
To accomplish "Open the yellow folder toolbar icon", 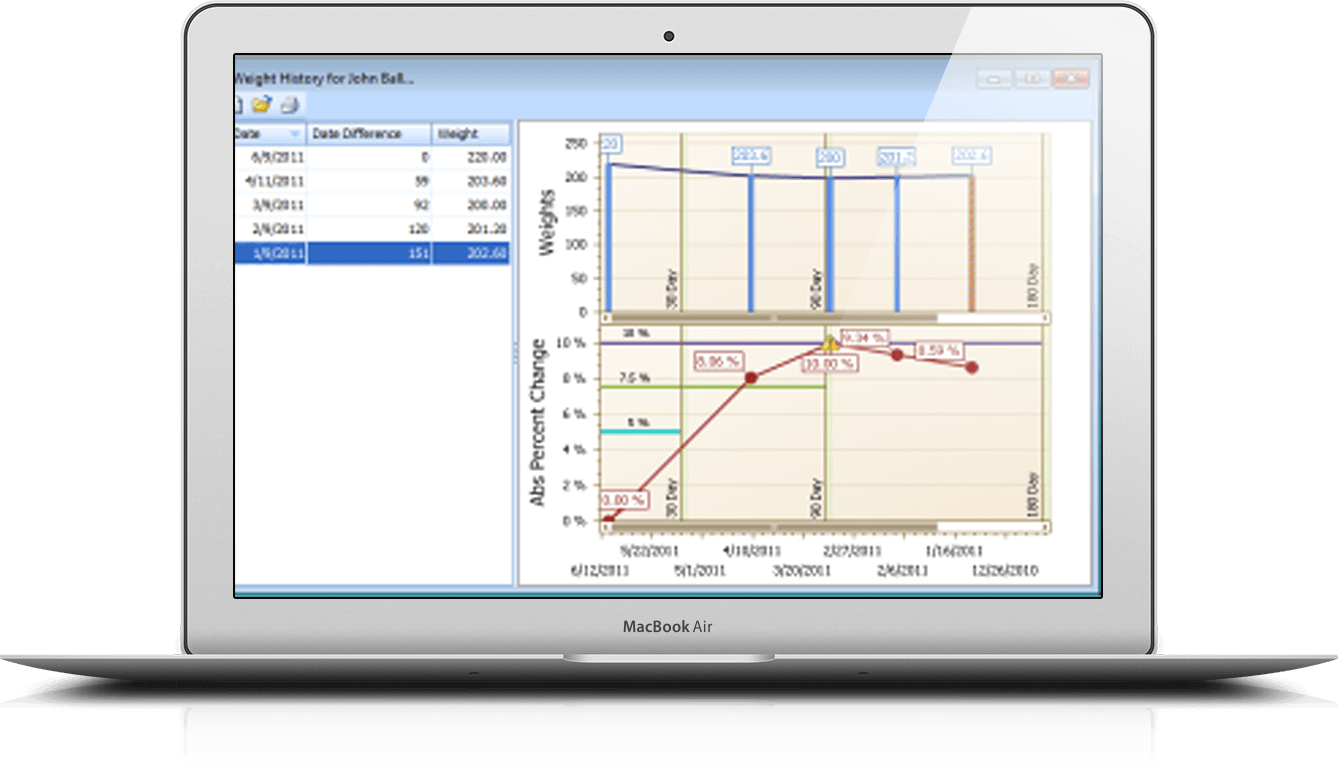I will (x=262, y=103).
